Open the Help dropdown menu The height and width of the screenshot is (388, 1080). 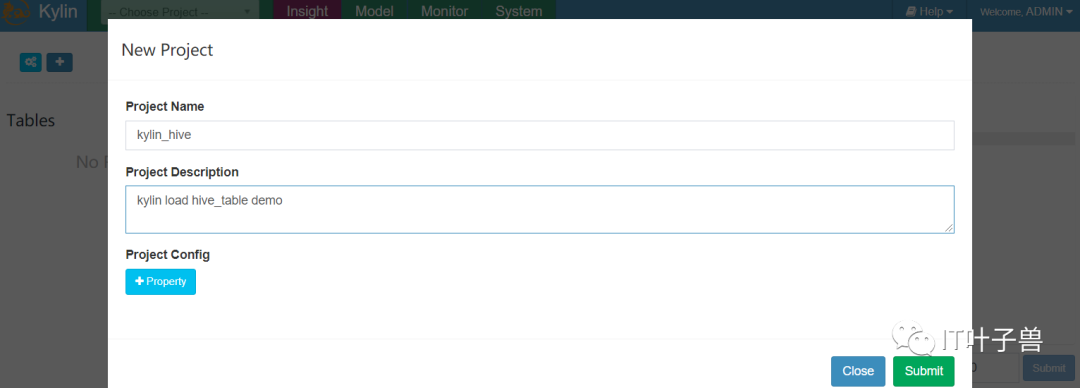click(x=930, y=12)
